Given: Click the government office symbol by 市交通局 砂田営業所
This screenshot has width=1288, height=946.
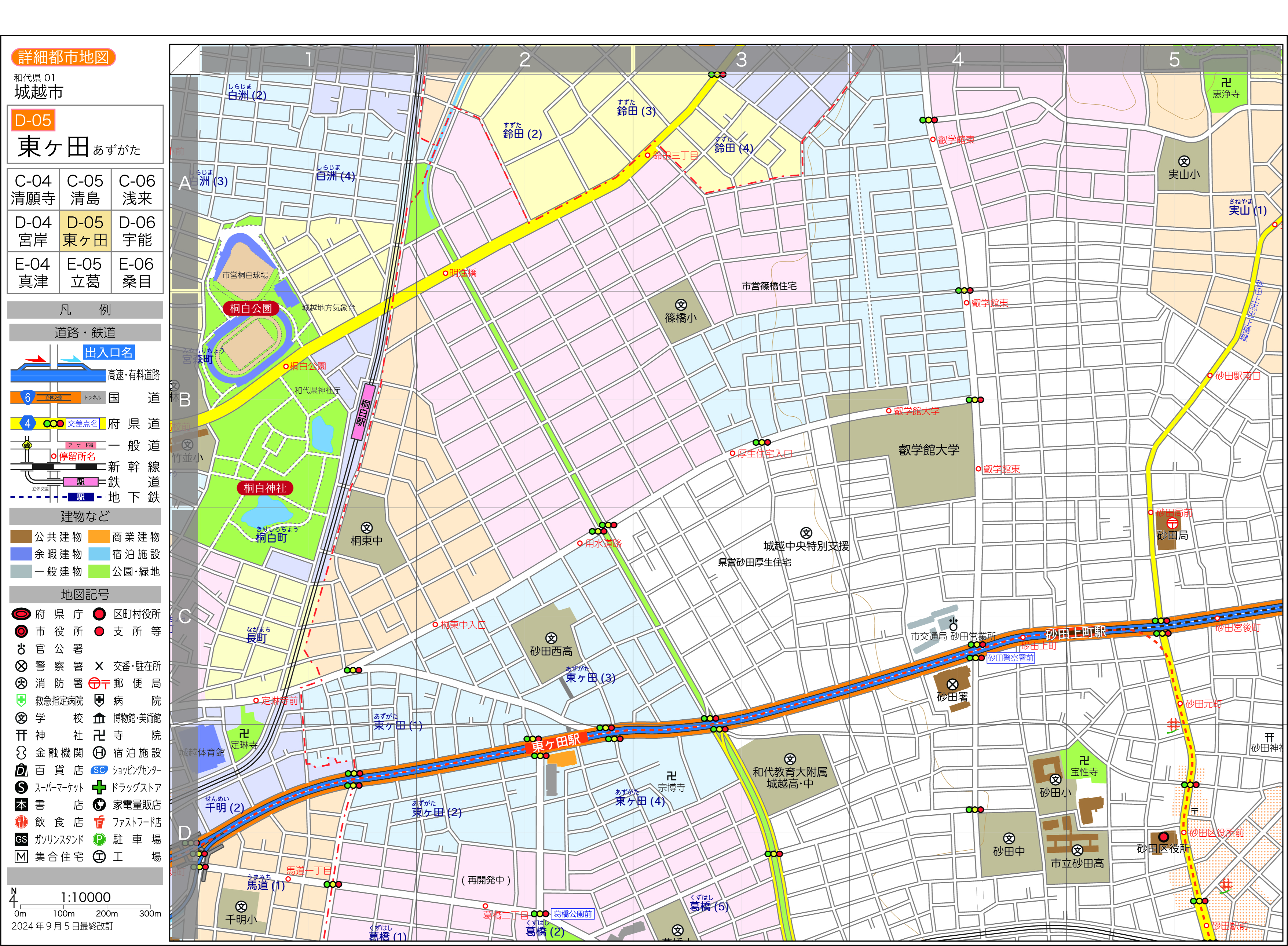Looking at the screenshot, I should (x=953, y=624).
